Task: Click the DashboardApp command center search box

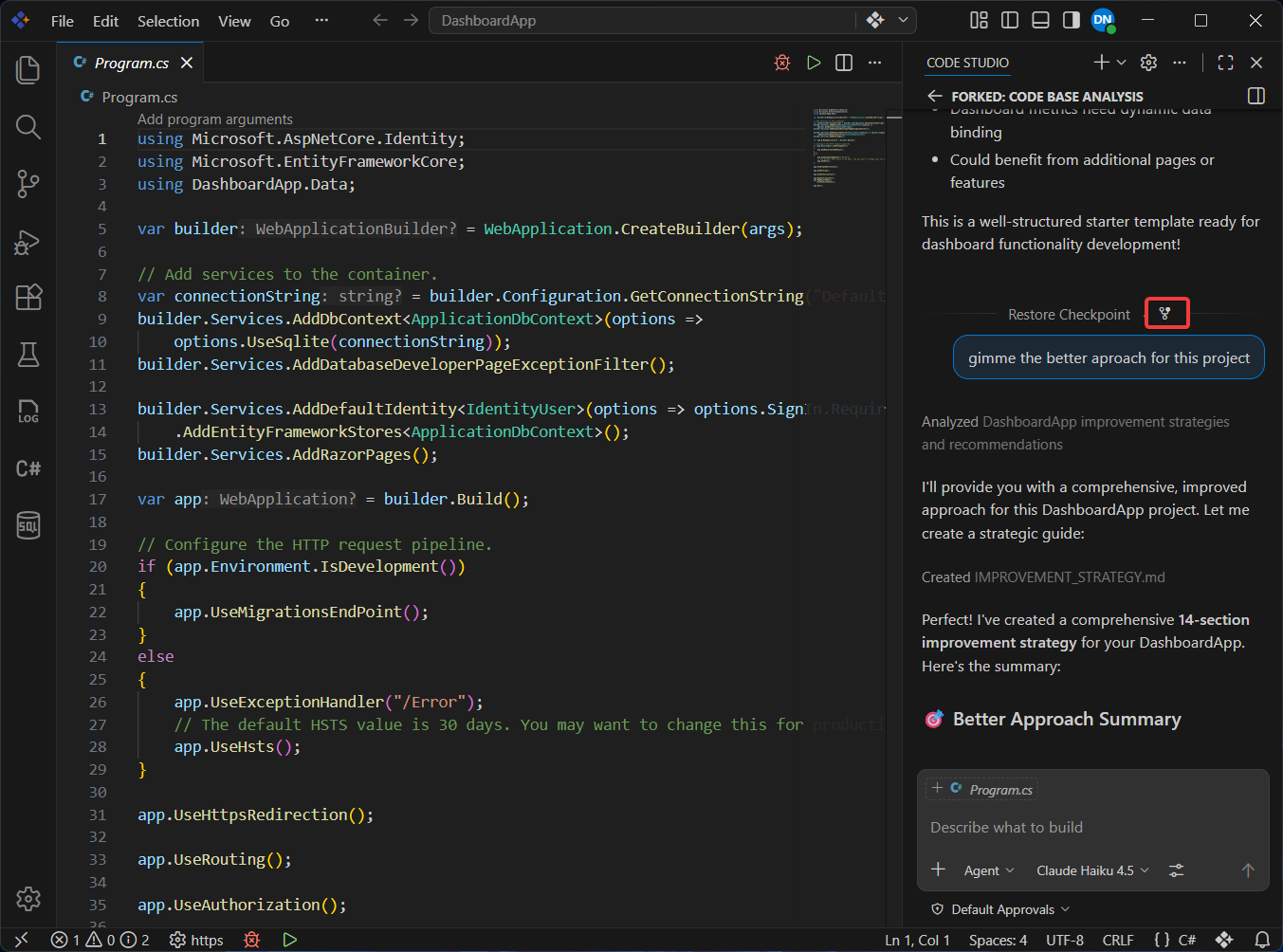Action: pos(643,20)
